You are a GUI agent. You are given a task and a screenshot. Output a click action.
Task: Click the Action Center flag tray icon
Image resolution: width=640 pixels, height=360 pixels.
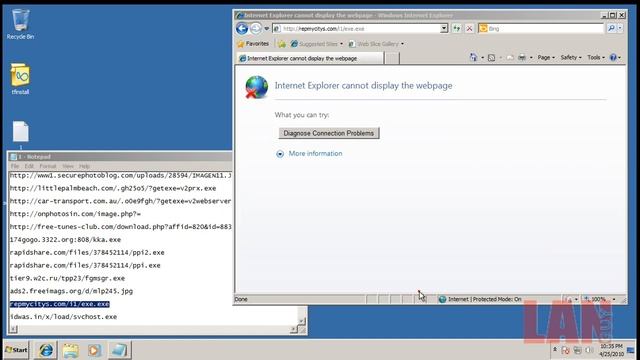point(565,350)
